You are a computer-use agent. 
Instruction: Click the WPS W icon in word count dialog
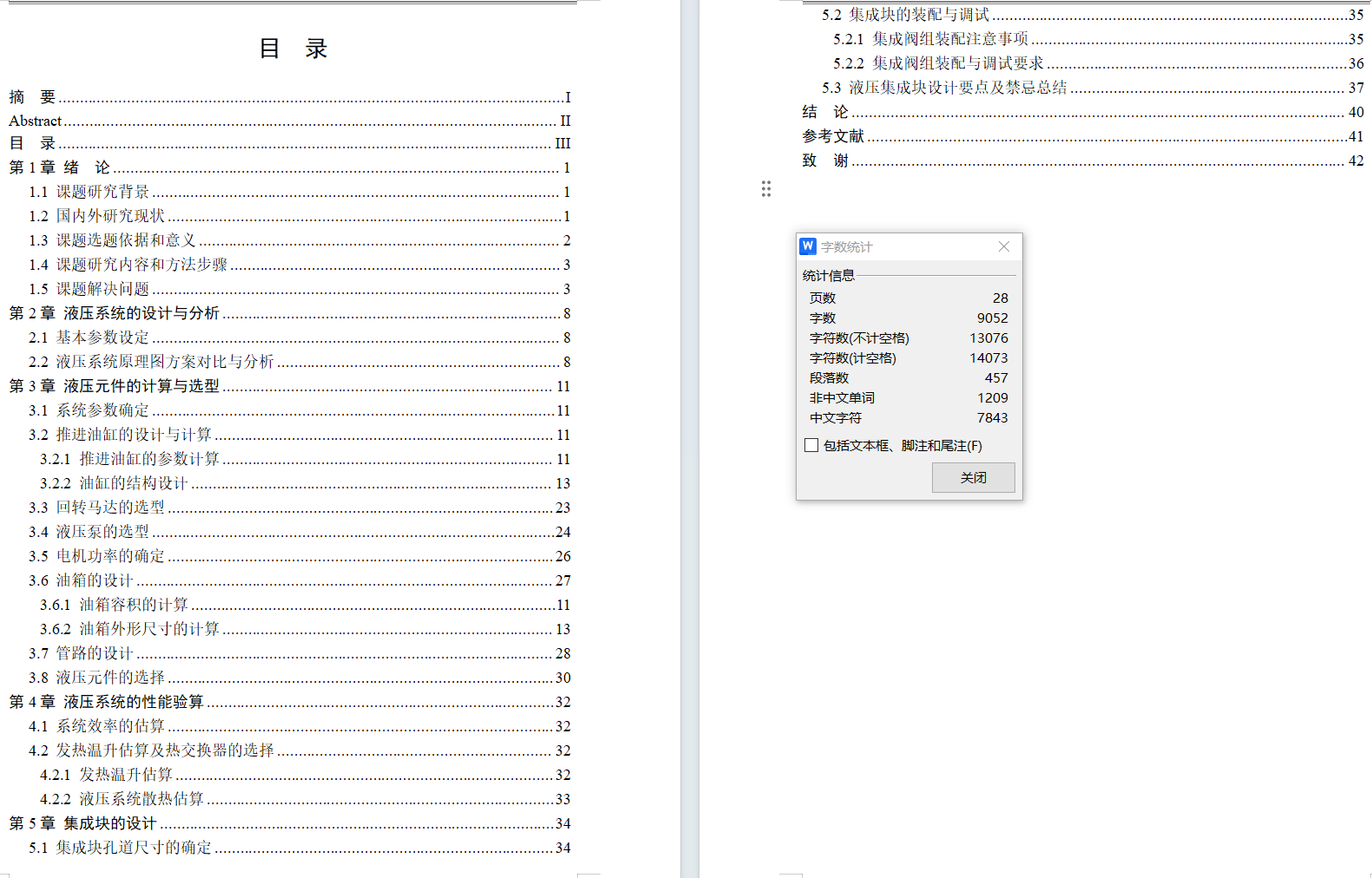click(x=808, y=246)
